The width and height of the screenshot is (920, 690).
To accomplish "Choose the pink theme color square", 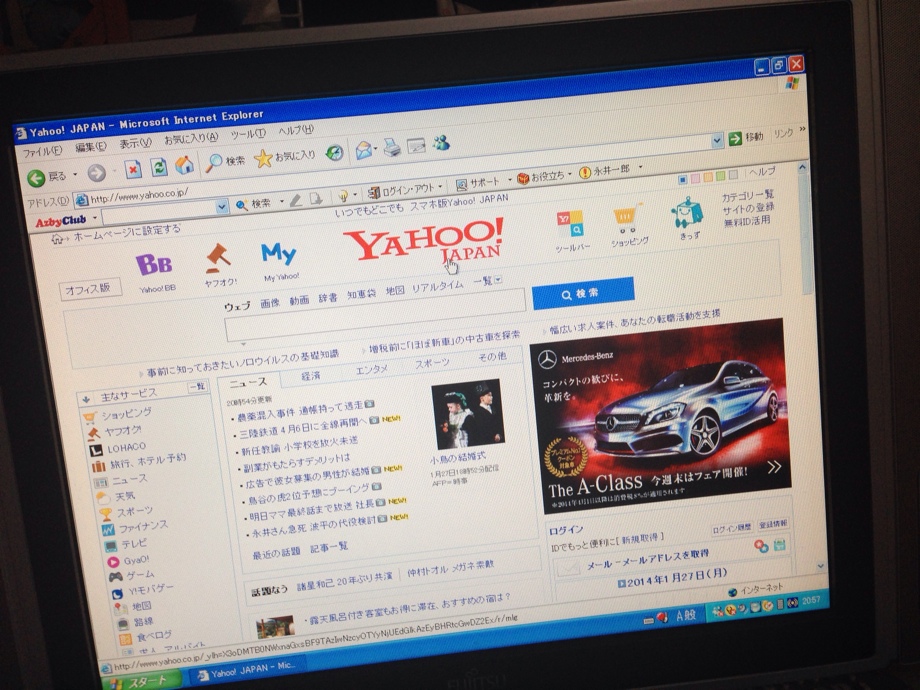I will 695,178.
